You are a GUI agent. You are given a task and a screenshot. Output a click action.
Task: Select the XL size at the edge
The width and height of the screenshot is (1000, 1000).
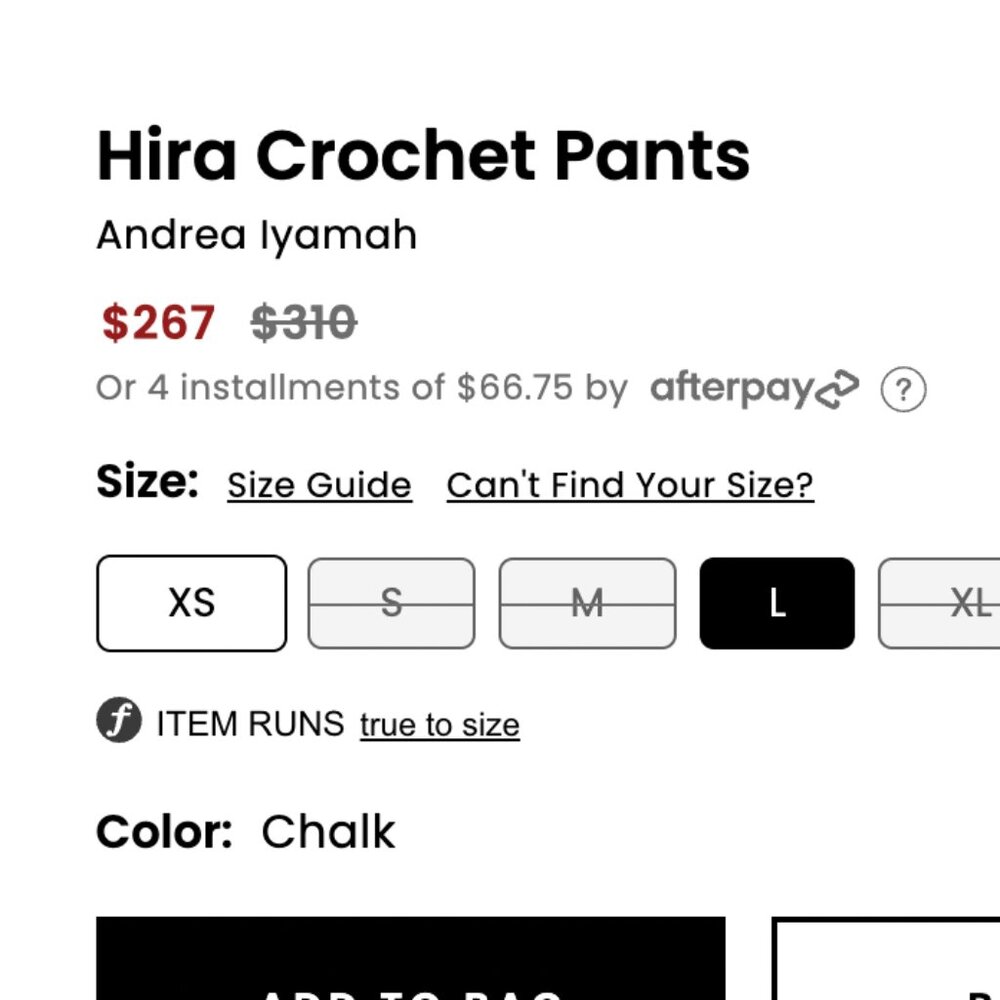[x=960, y=603]
